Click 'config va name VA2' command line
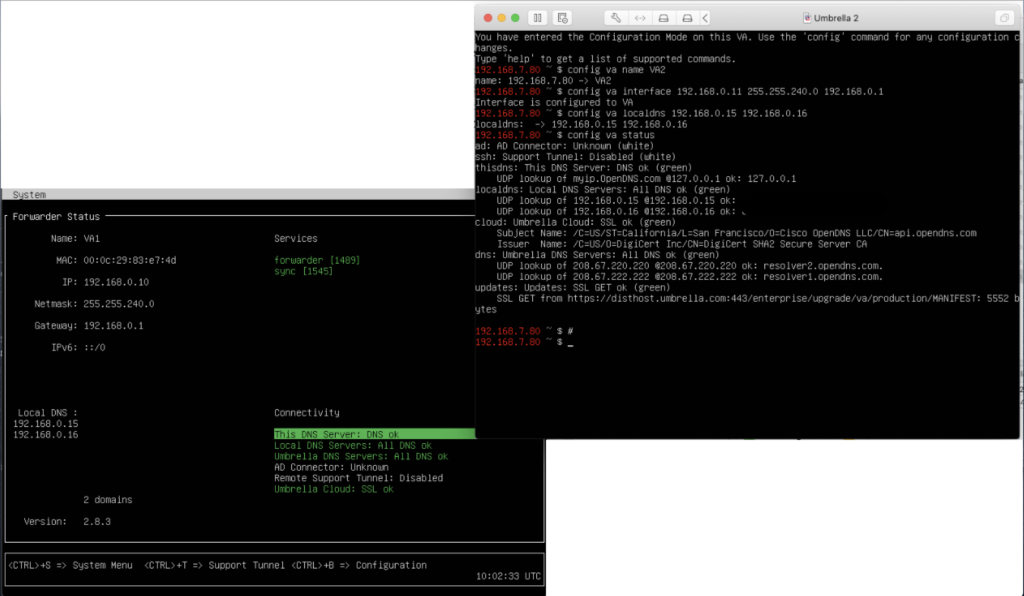1024x596 pixels. click(616, 70)
